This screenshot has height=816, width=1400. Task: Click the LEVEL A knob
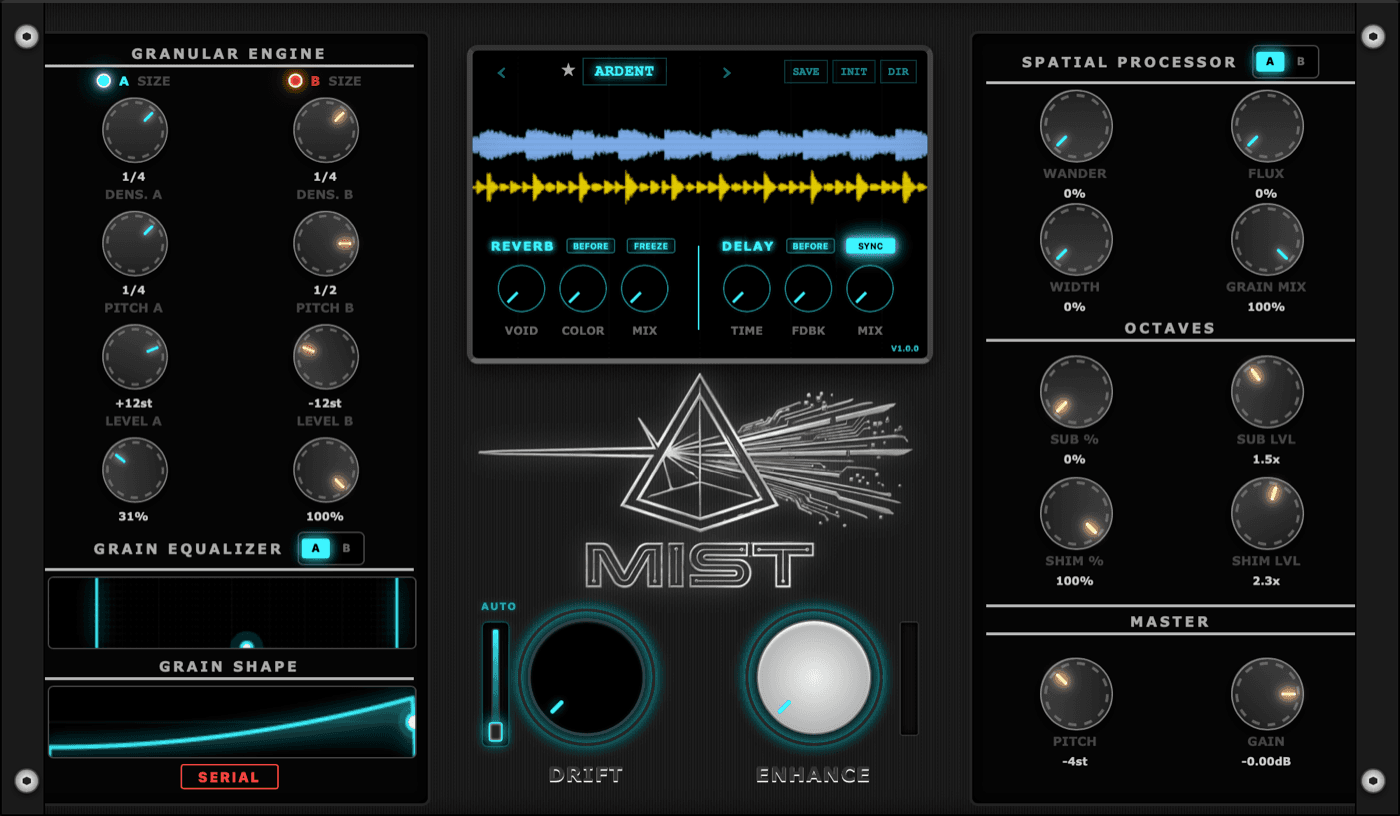[x=135, y=470]
